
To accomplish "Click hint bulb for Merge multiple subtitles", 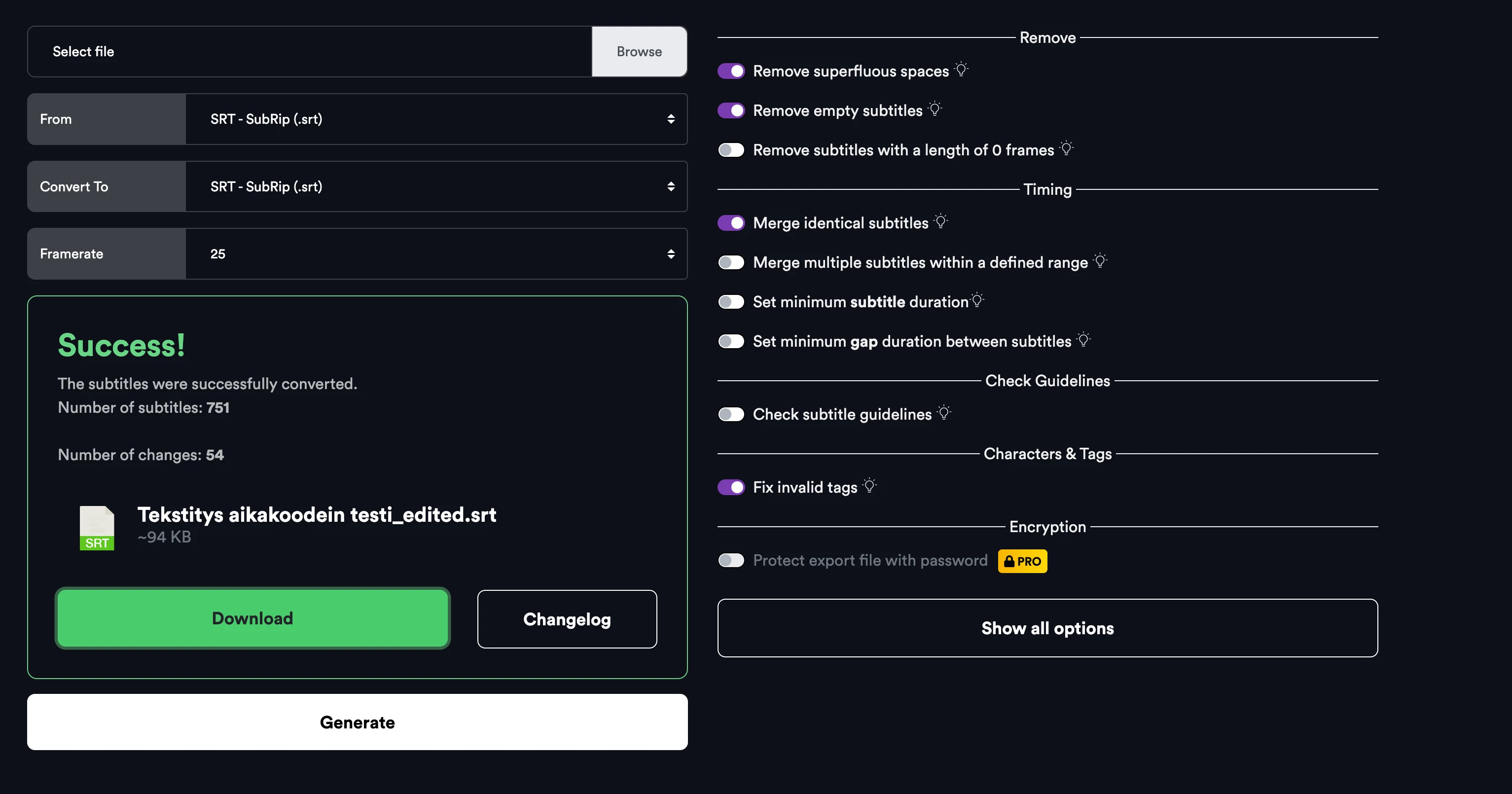I will click(x=1100, y=260).
